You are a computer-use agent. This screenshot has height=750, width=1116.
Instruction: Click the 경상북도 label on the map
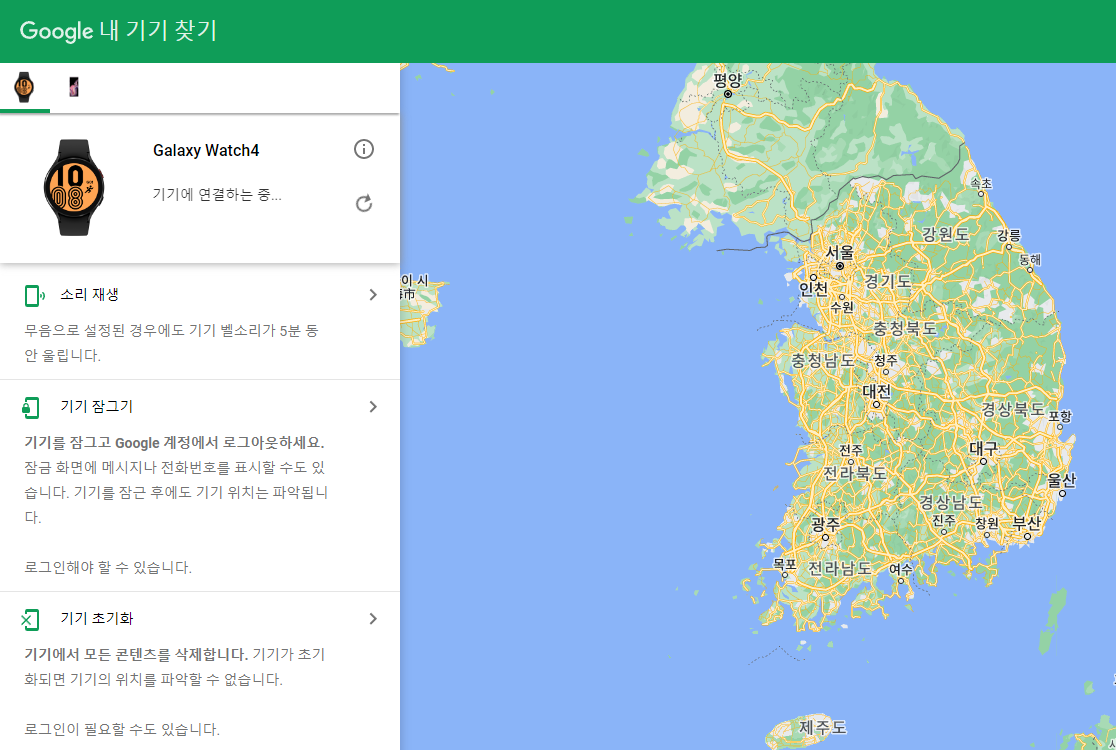click(1013, 409)
